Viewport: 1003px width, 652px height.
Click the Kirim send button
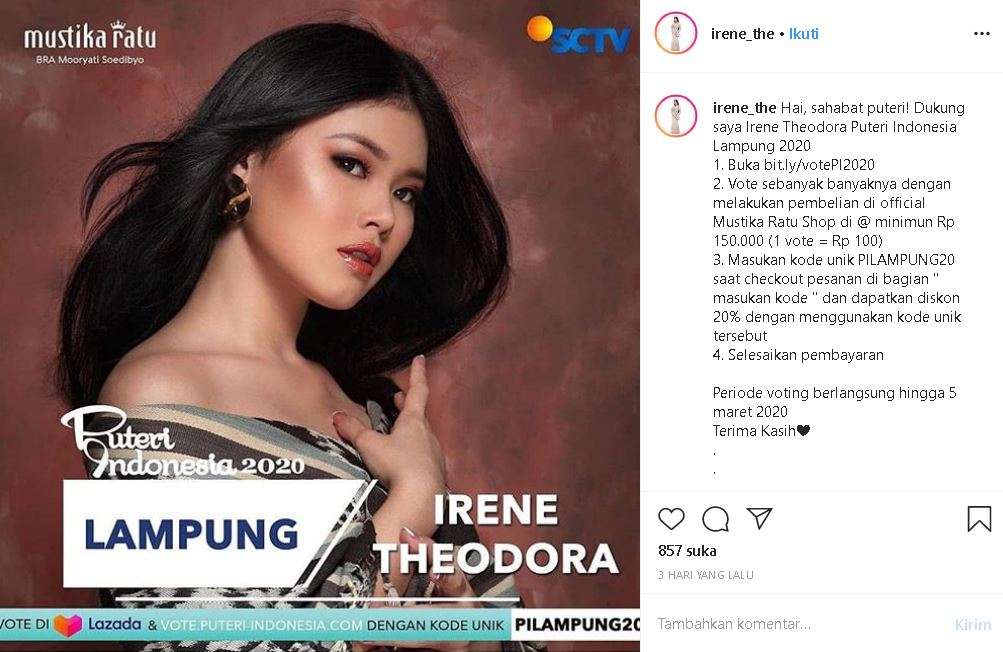tap(972, 624)
